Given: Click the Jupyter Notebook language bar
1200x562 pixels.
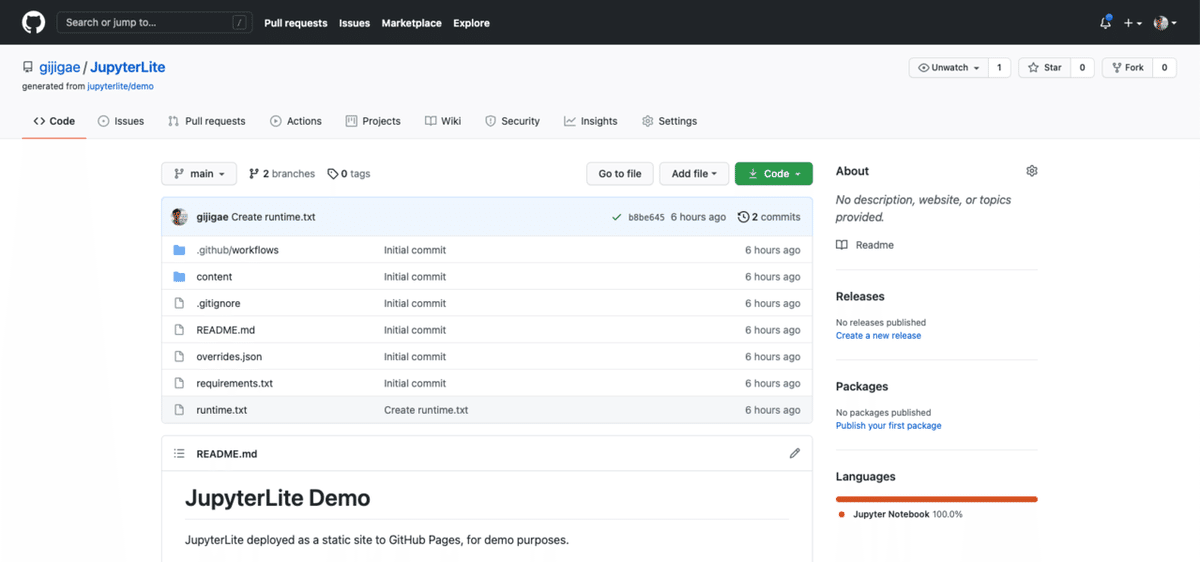Looking at the screenshot, I should coord(936,498).
